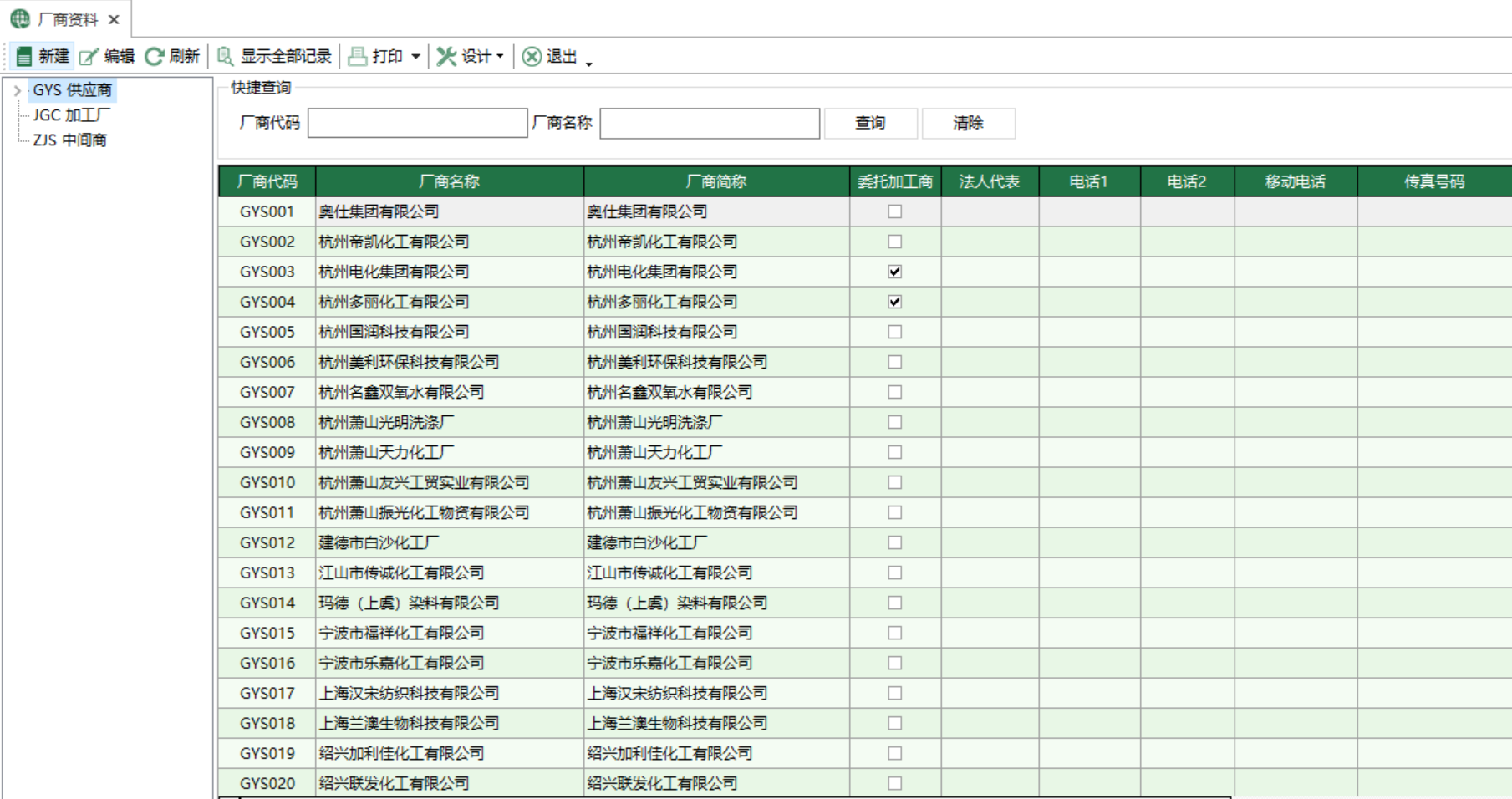Select ZJS 中间商 in the tree

70,140
